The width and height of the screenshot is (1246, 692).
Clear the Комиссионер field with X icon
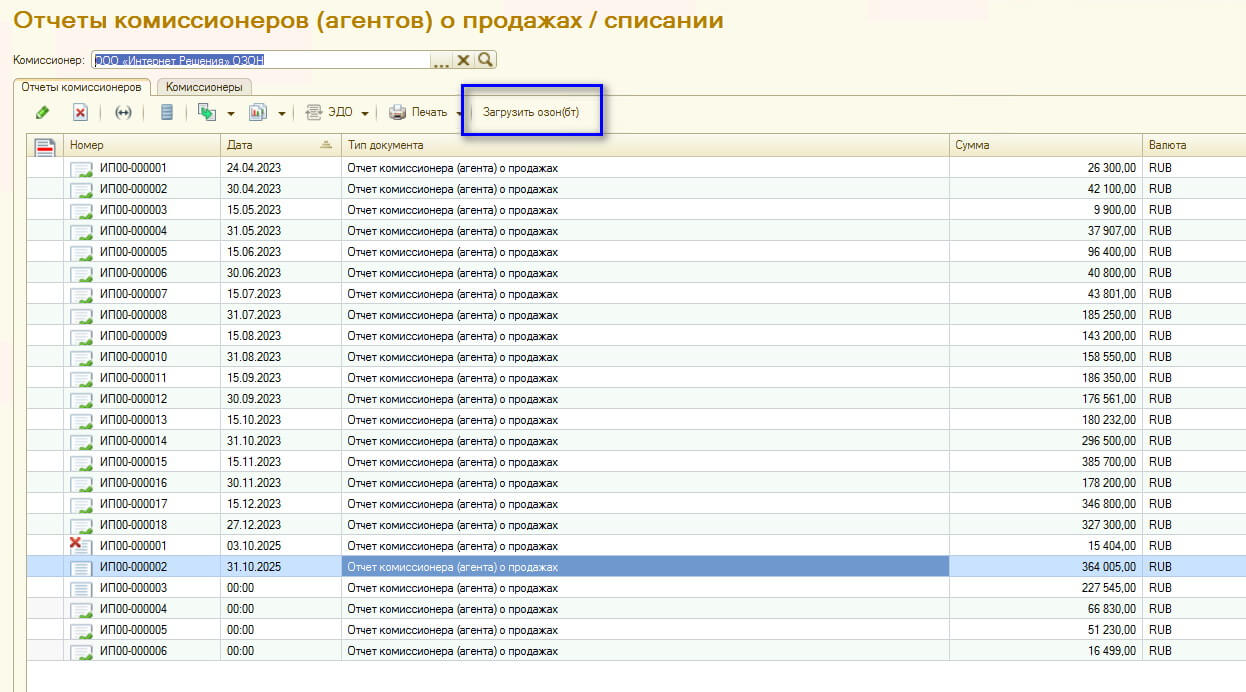pos(463,60)
